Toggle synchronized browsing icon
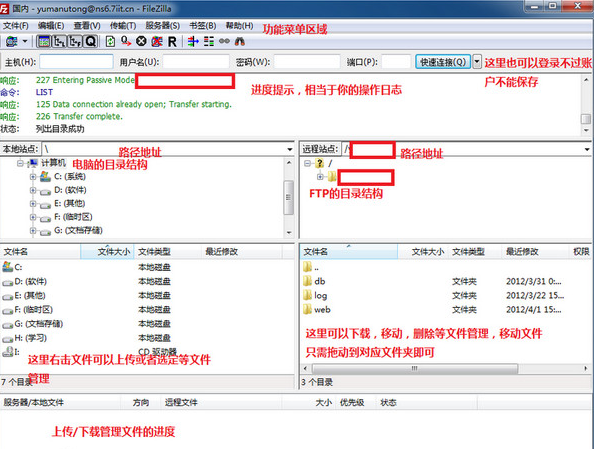594x449 pixels. coord(224,41)
